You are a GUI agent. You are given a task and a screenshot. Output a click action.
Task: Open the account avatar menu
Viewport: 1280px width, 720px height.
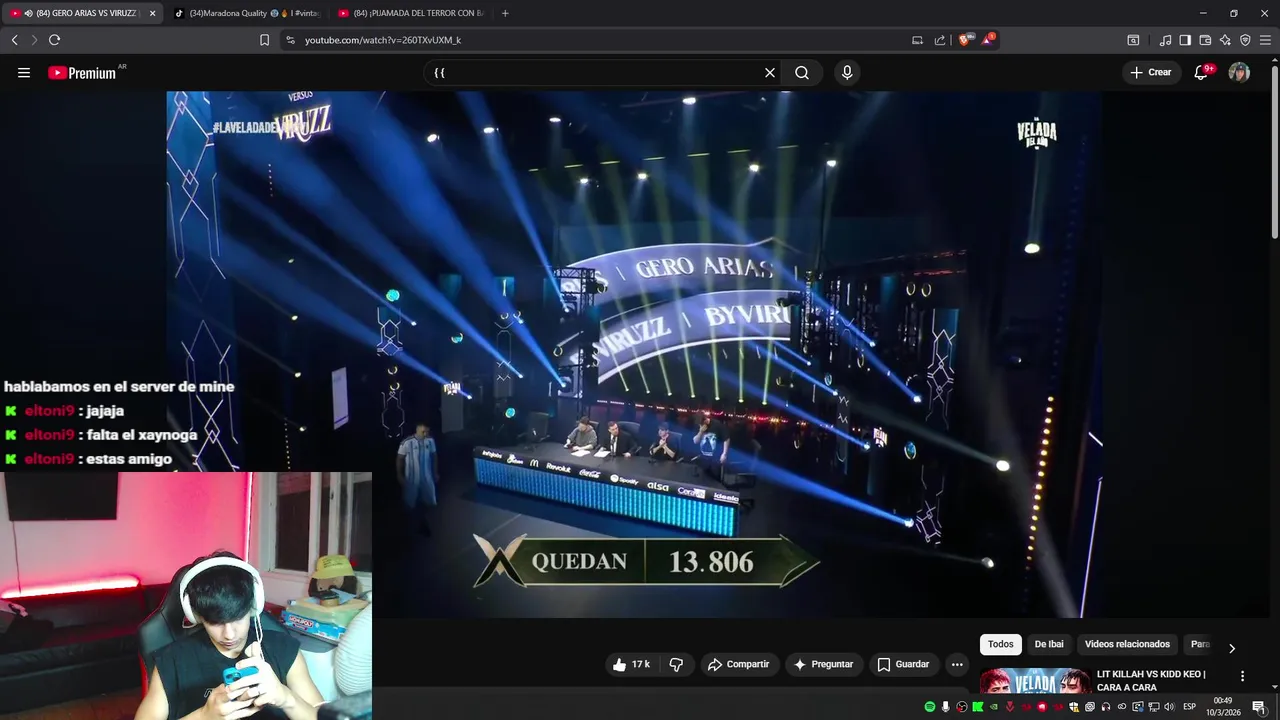pyautogui.click(x=1239, y=73)
